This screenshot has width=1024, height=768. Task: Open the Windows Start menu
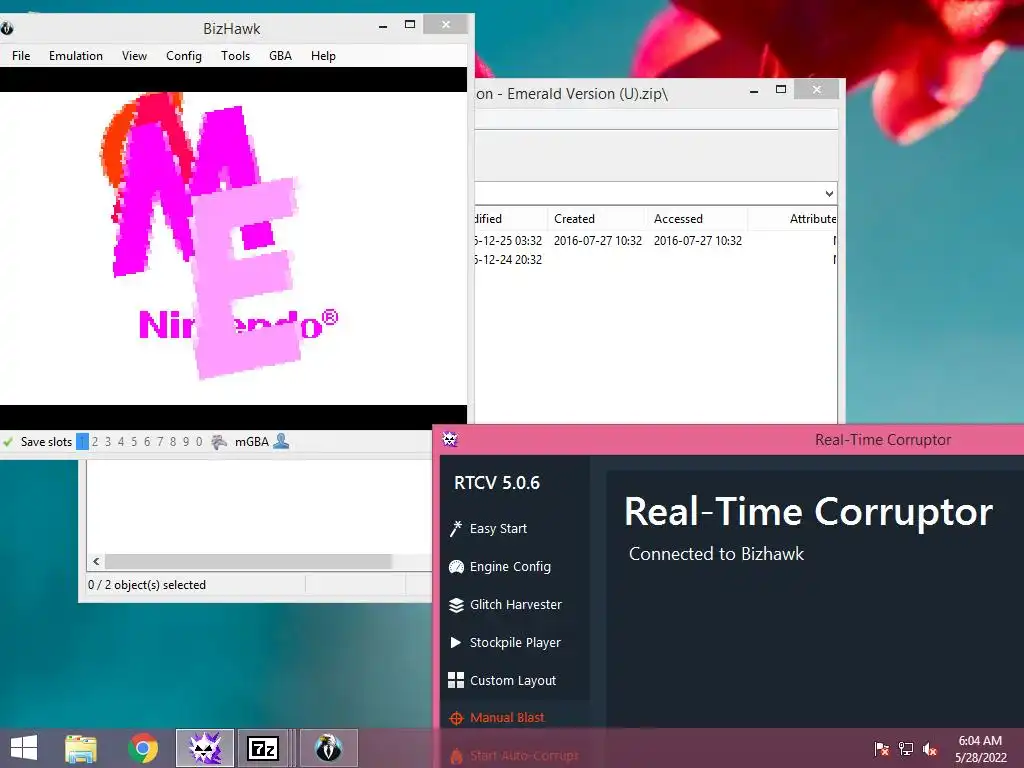click(24, 748)
